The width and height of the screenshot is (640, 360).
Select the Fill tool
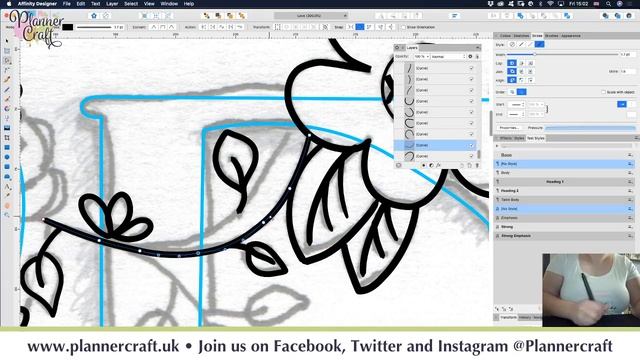[7, 109]
